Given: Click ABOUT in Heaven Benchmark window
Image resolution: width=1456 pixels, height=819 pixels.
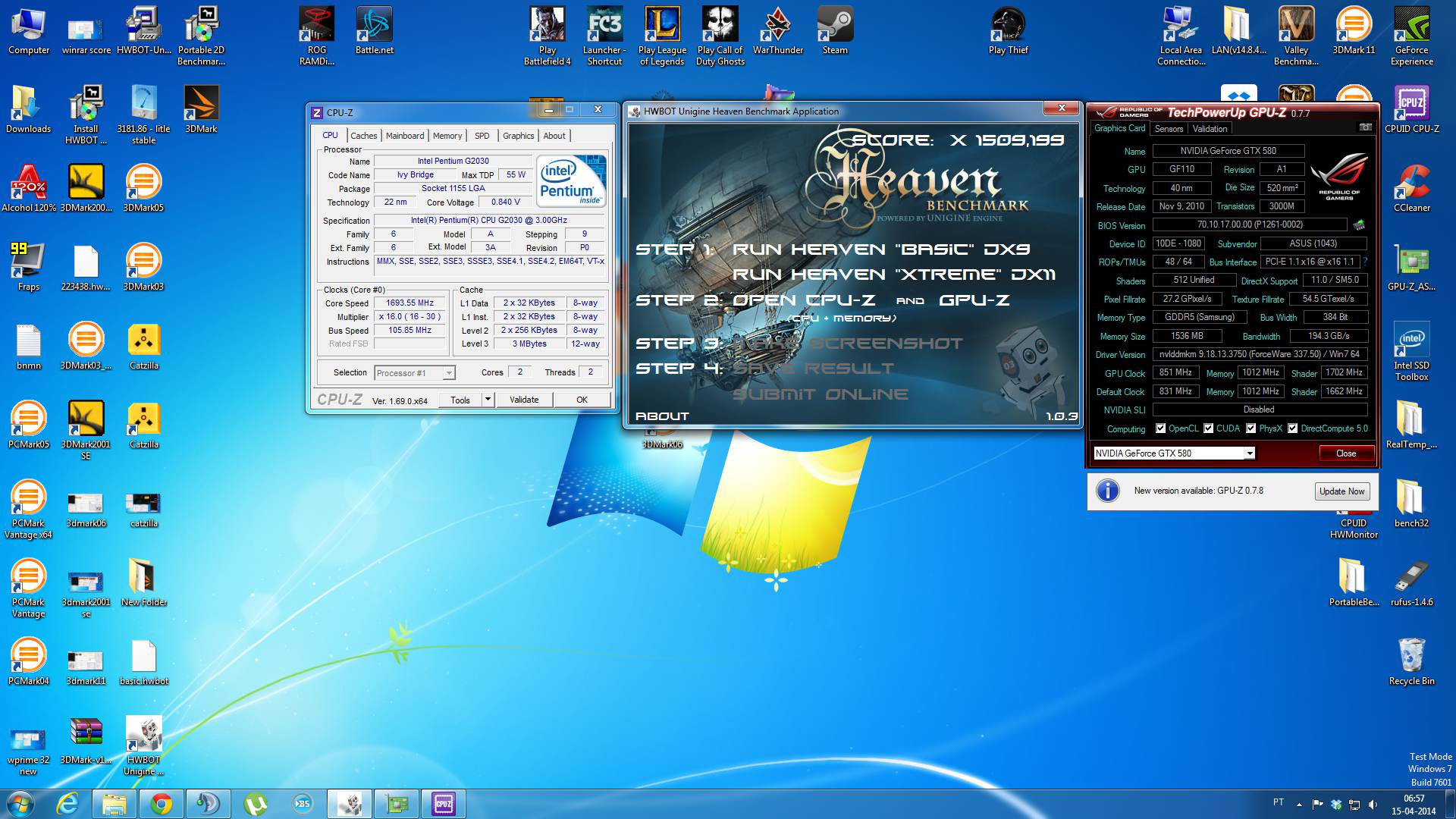Looking at the screenshot, I should [662, 416].
